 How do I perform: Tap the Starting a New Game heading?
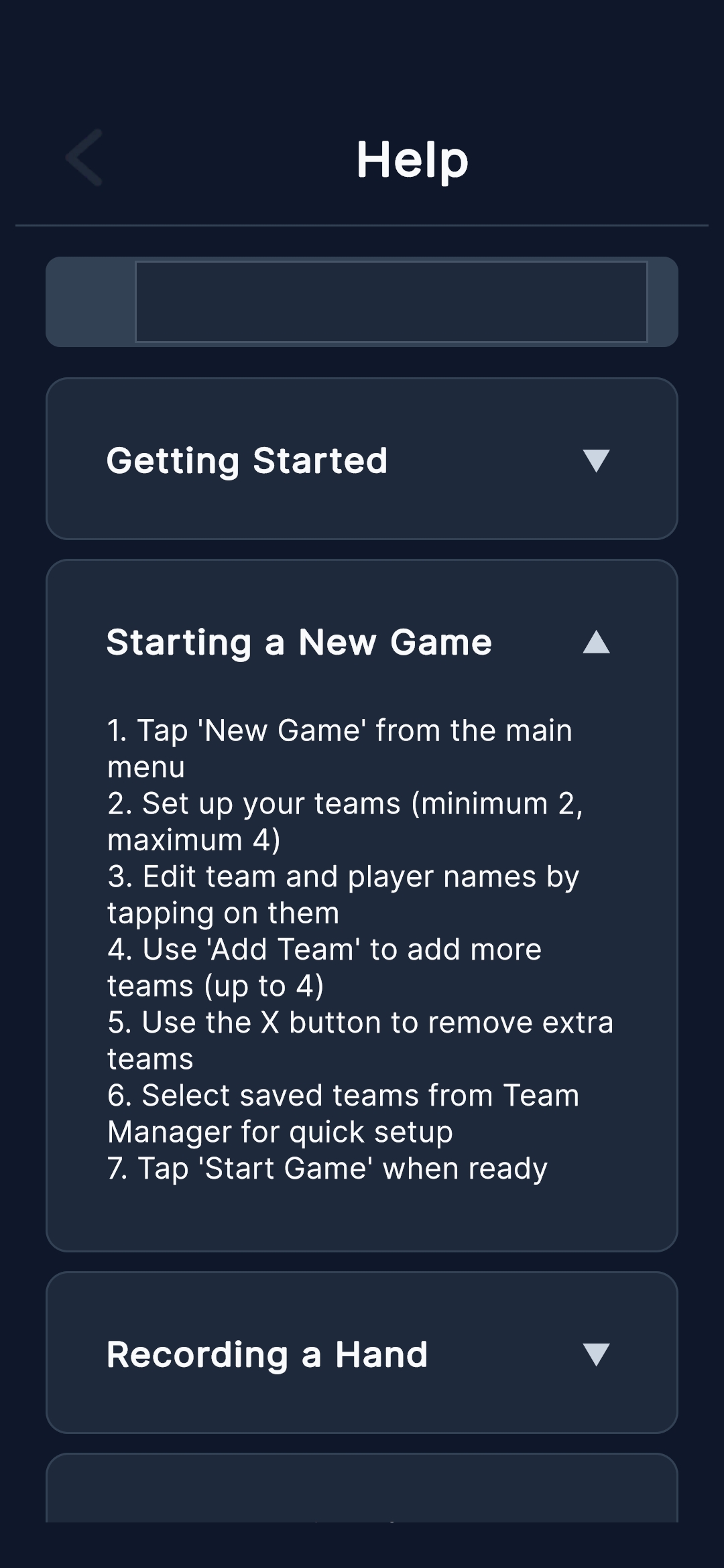(299, 642)
